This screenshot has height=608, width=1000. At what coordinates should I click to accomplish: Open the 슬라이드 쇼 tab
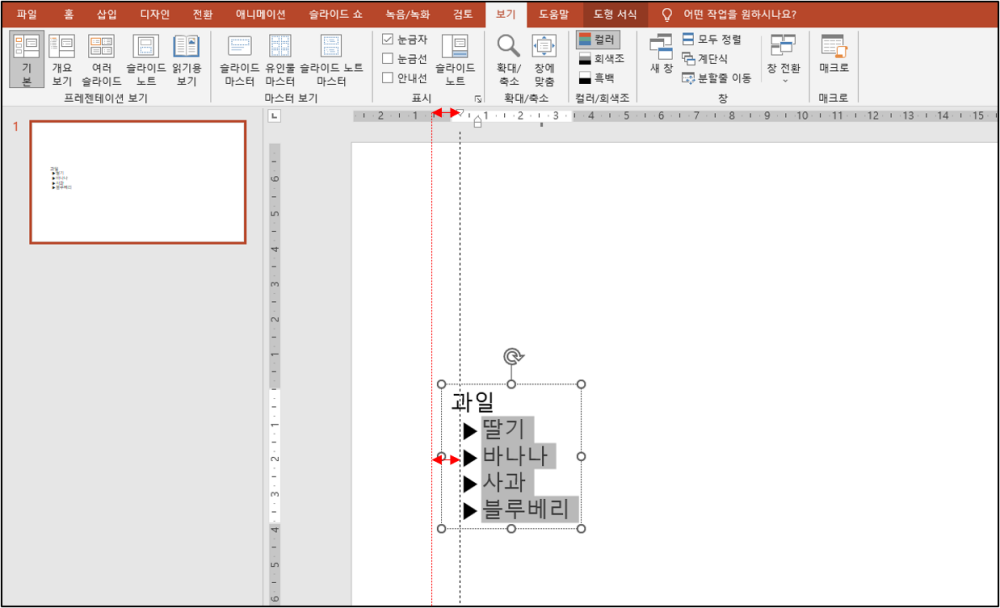tap(335, 14)
